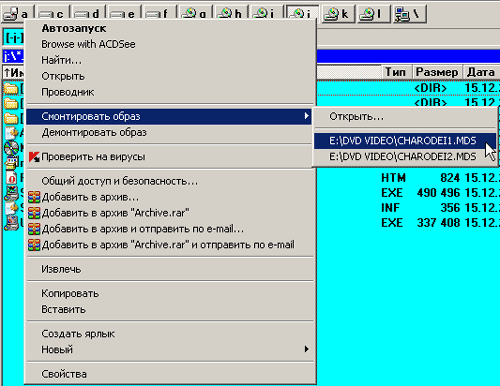The height and width of the screenshot is (386, 500).
Task: Expand the Новый submenu arrow
Action: click(x=306, y=349)
